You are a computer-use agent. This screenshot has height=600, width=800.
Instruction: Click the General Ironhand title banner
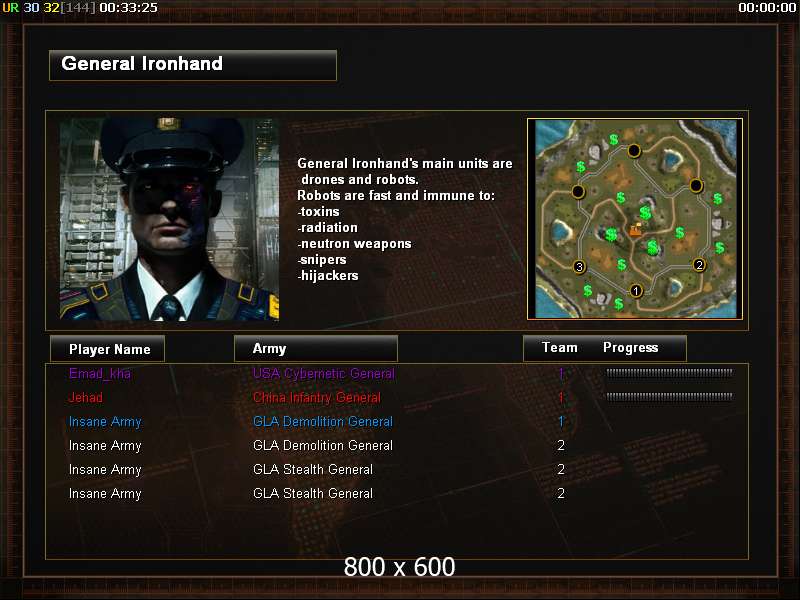coord(193,65)
